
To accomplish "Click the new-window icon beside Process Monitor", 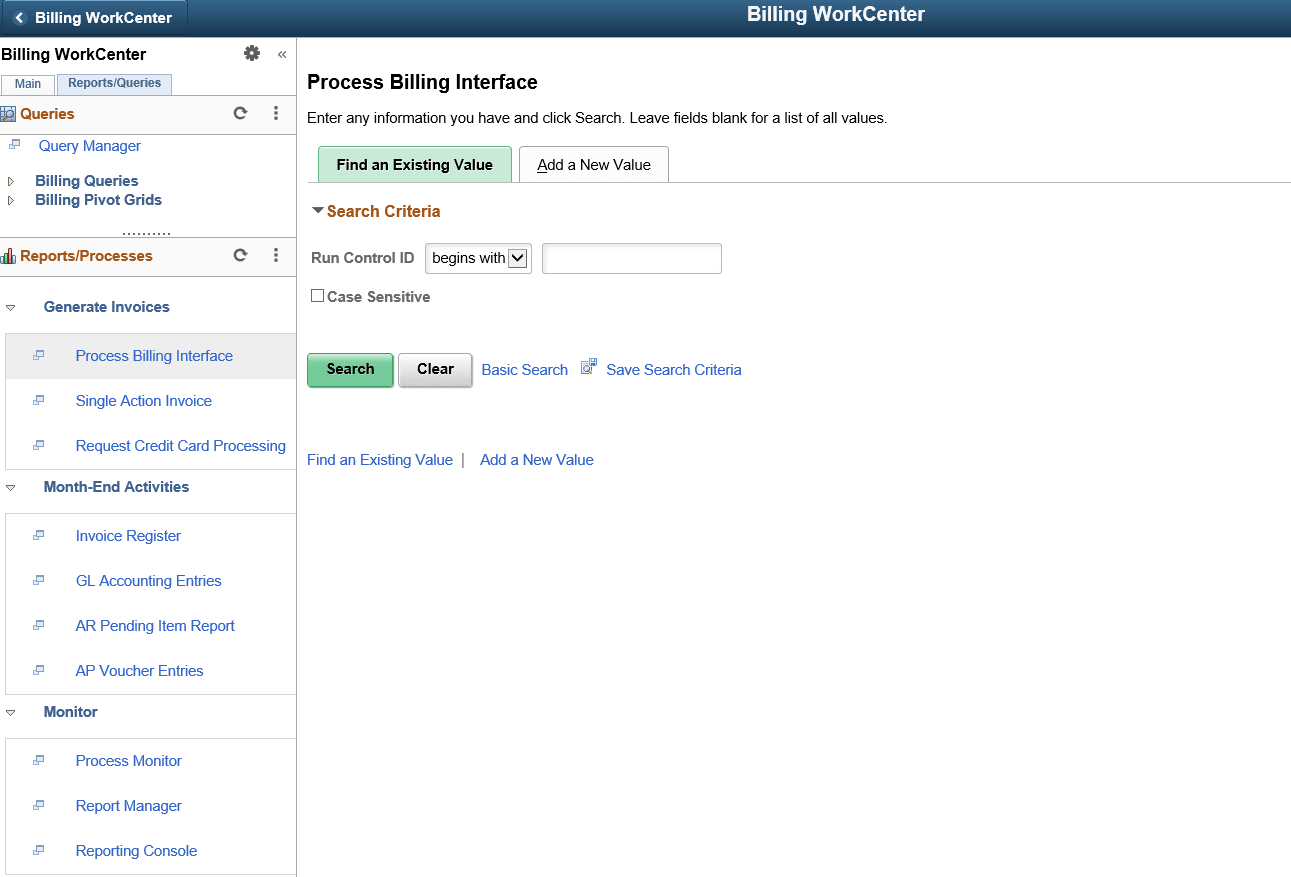I will [x=37, y=760].
